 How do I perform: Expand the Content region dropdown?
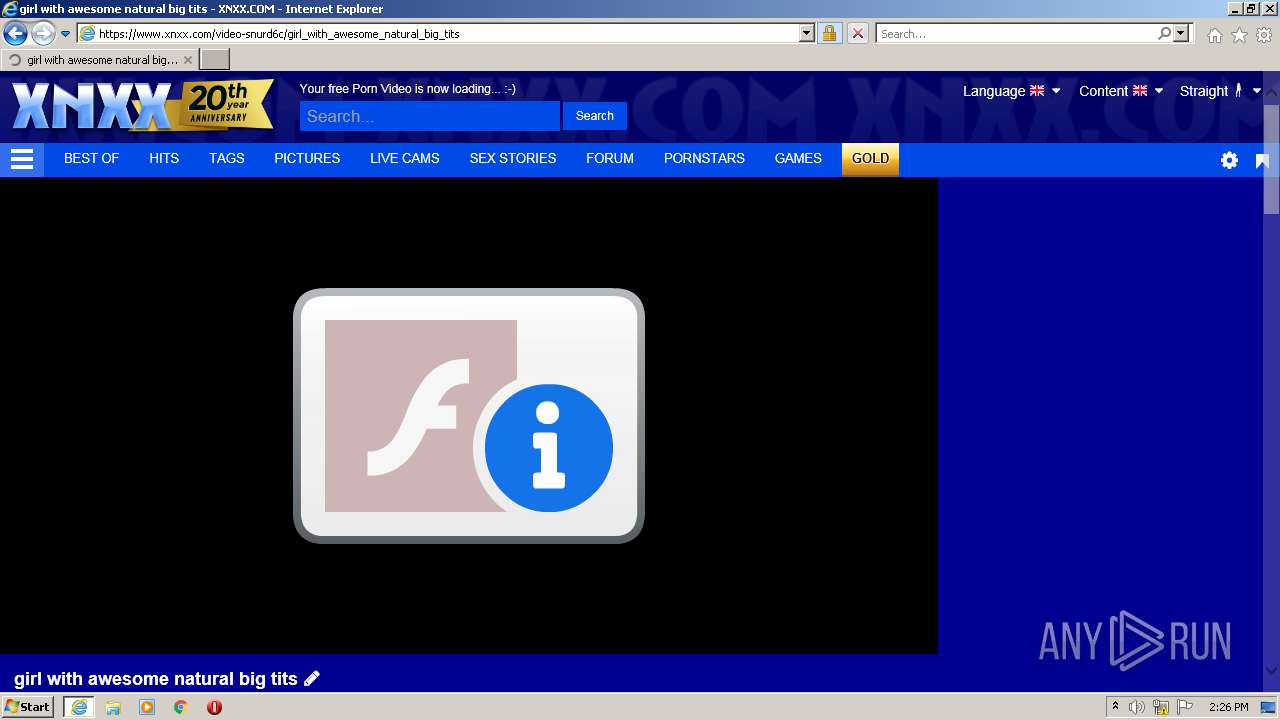(1121, 91)
